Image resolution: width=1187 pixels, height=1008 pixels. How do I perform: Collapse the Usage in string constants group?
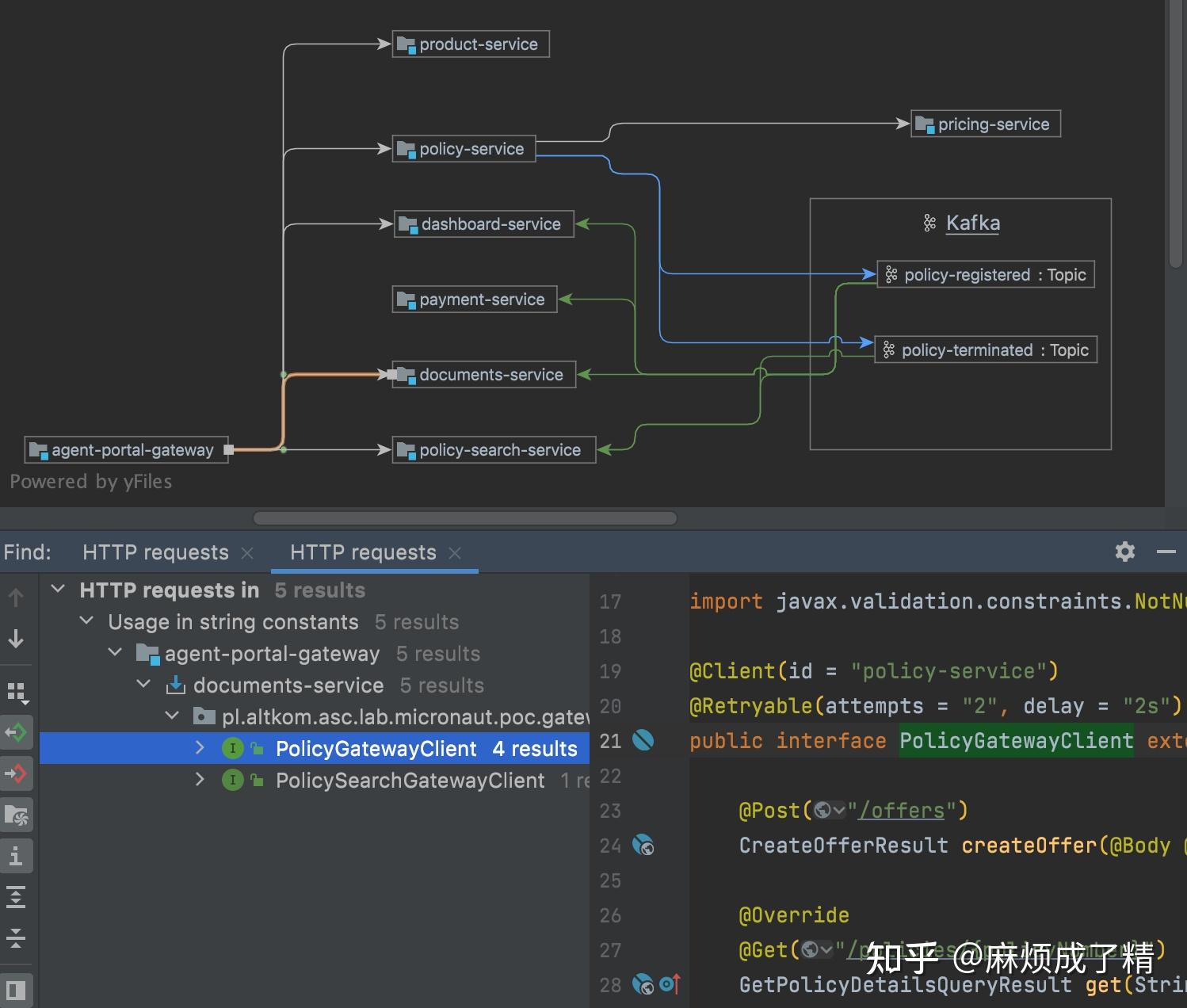(86, 621)
